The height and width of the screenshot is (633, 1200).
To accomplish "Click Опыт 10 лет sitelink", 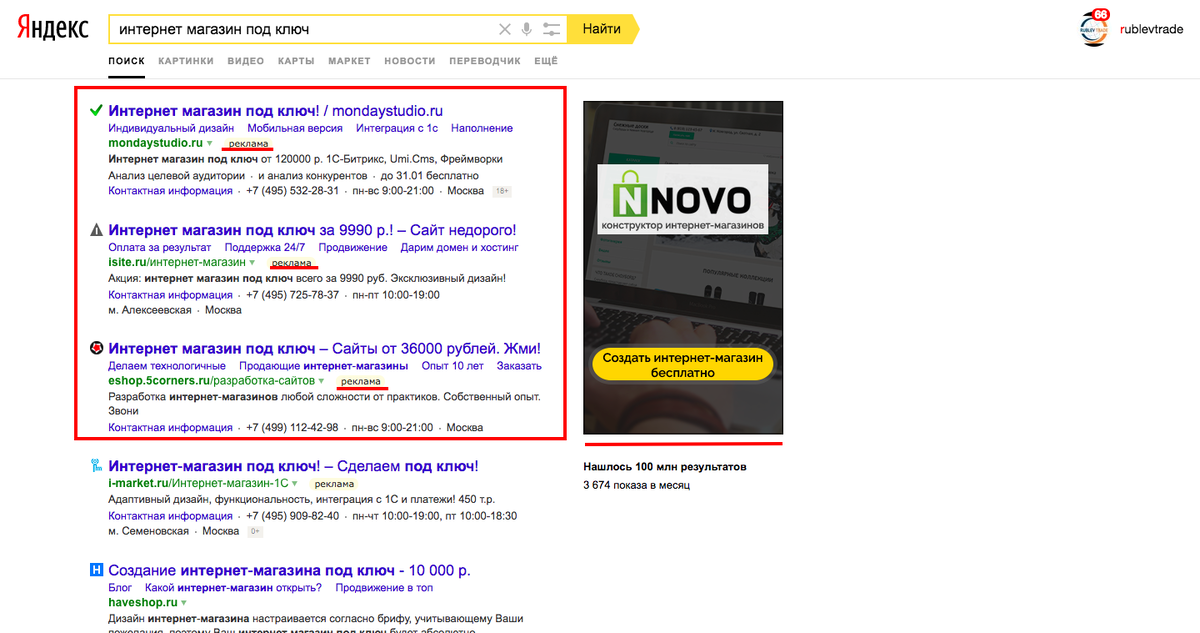I will (x=452, y=366).
